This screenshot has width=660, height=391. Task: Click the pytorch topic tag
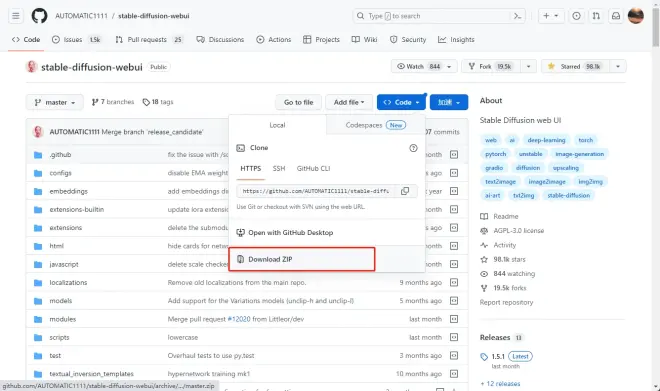pyautogui.click(x=495, y=154)
